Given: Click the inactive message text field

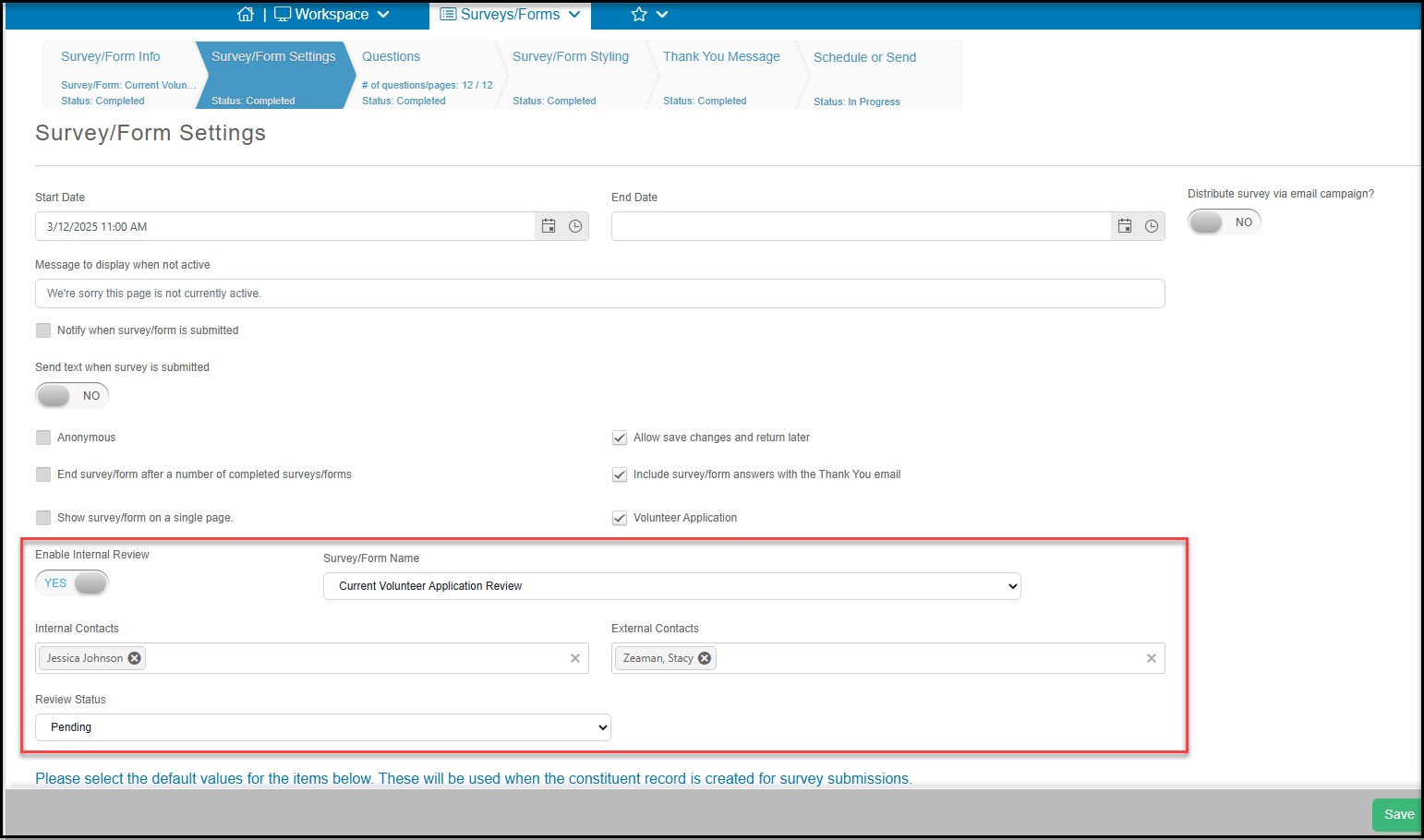Looking at the screenshot, I should coord(600,294).
